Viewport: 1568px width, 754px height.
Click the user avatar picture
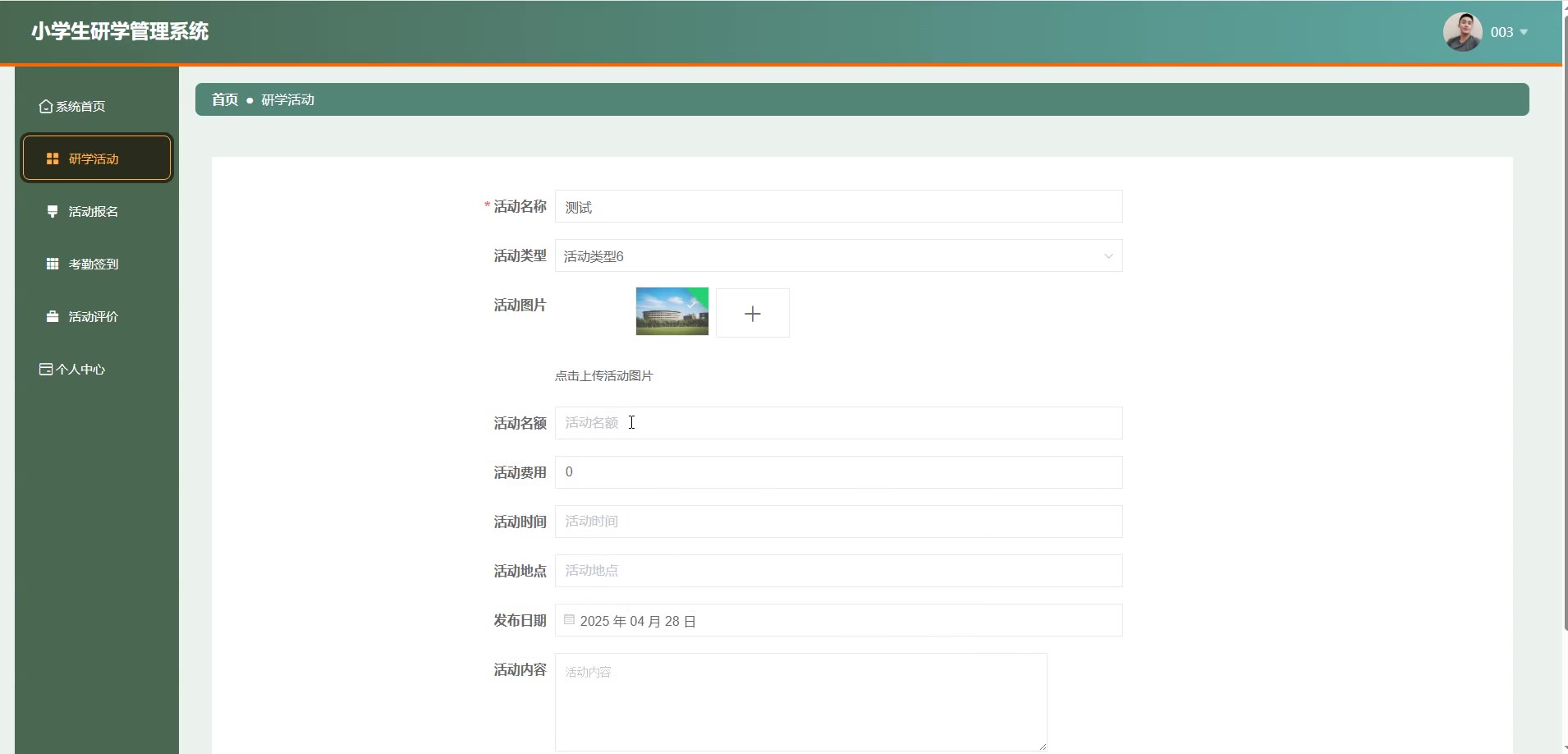tap(1463, 32)
